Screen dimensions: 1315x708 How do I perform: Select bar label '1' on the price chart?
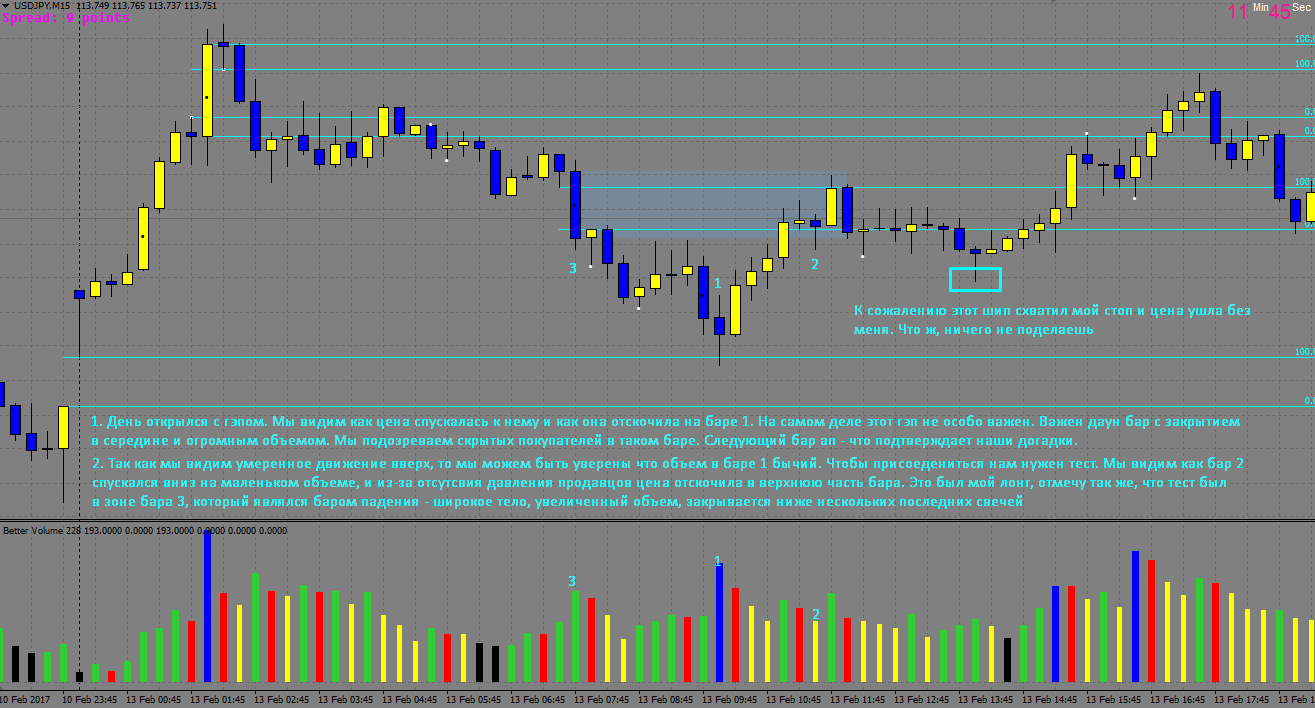point(717,283)
